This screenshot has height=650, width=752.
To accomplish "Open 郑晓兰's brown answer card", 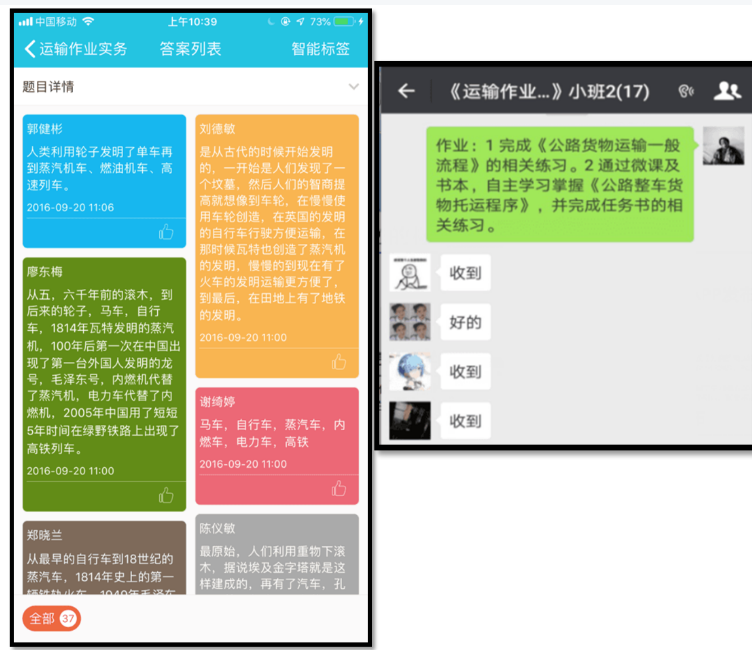I will 104,560.
